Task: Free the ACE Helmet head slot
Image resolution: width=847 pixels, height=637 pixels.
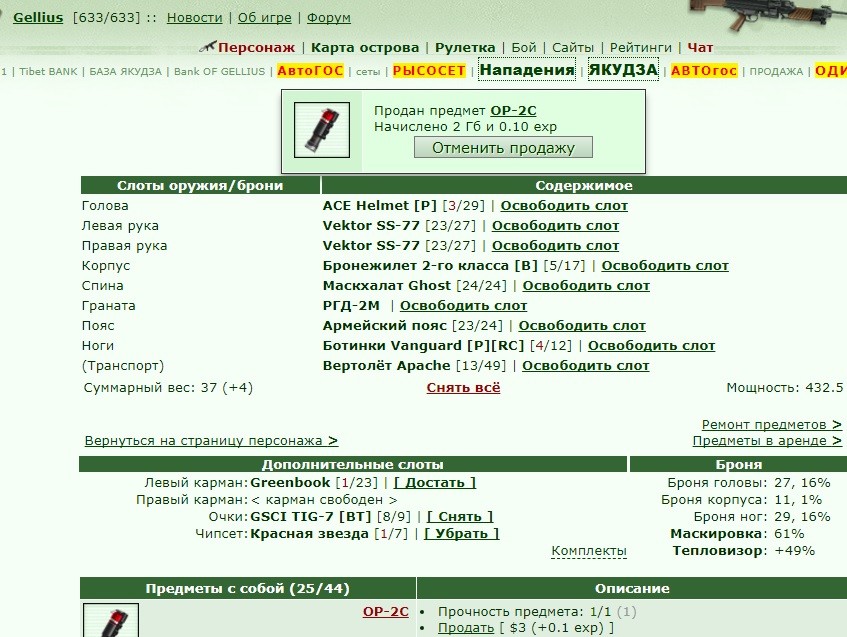Action: 564,206
